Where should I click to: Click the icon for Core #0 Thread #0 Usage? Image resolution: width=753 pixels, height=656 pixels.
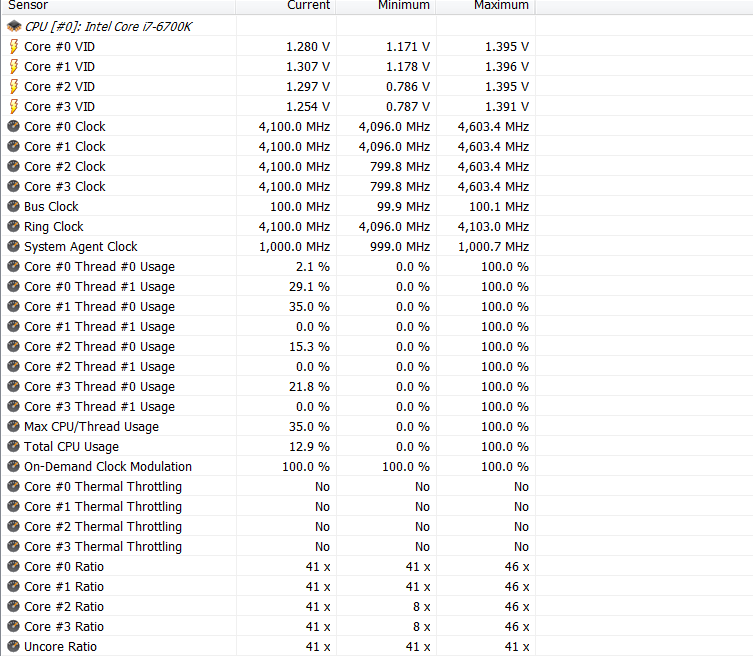coord(13,267)
